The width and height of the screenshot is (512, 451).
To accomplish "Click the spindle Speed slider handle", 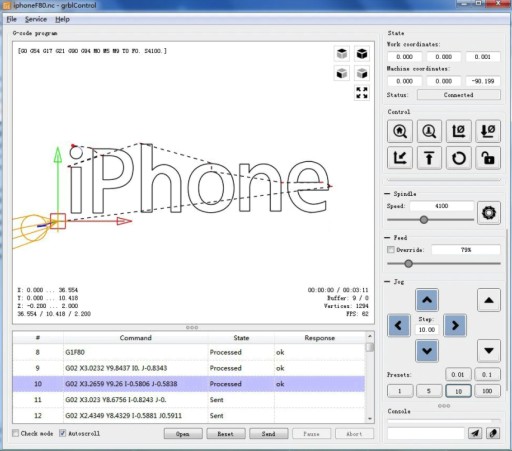I will click(424, 220).
